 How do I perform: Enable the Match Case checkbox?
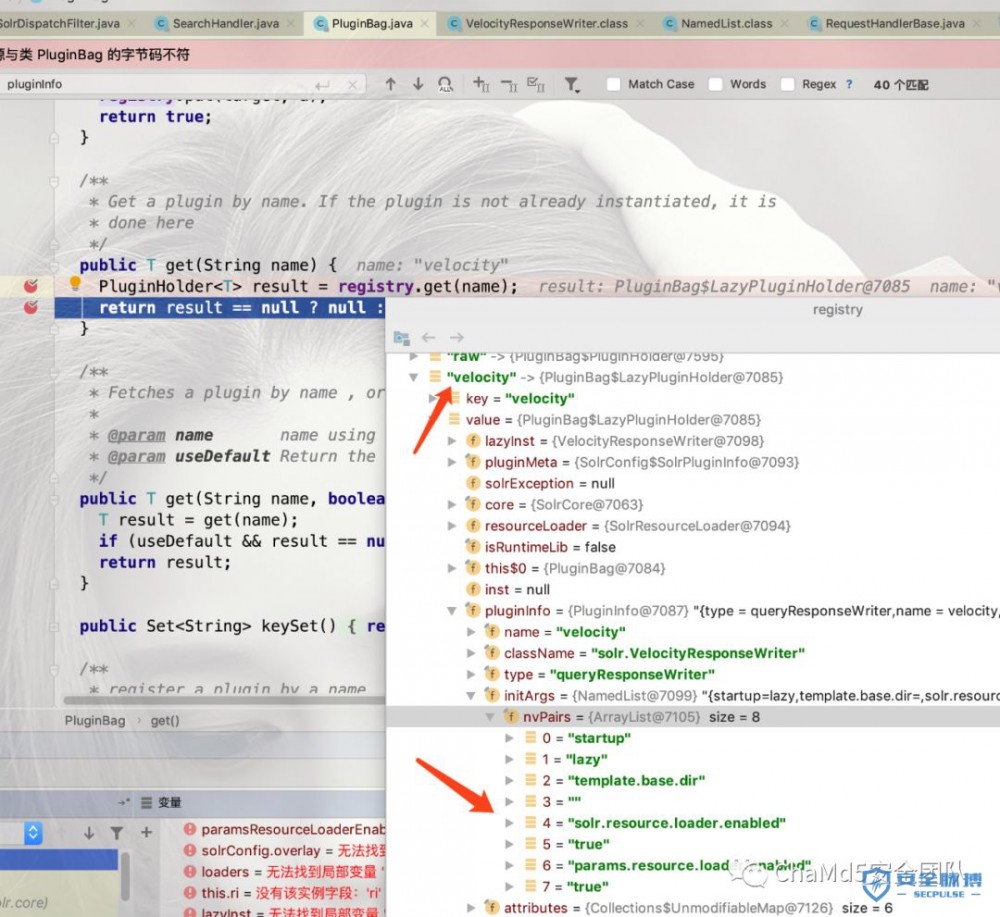(x=615, y=84)
